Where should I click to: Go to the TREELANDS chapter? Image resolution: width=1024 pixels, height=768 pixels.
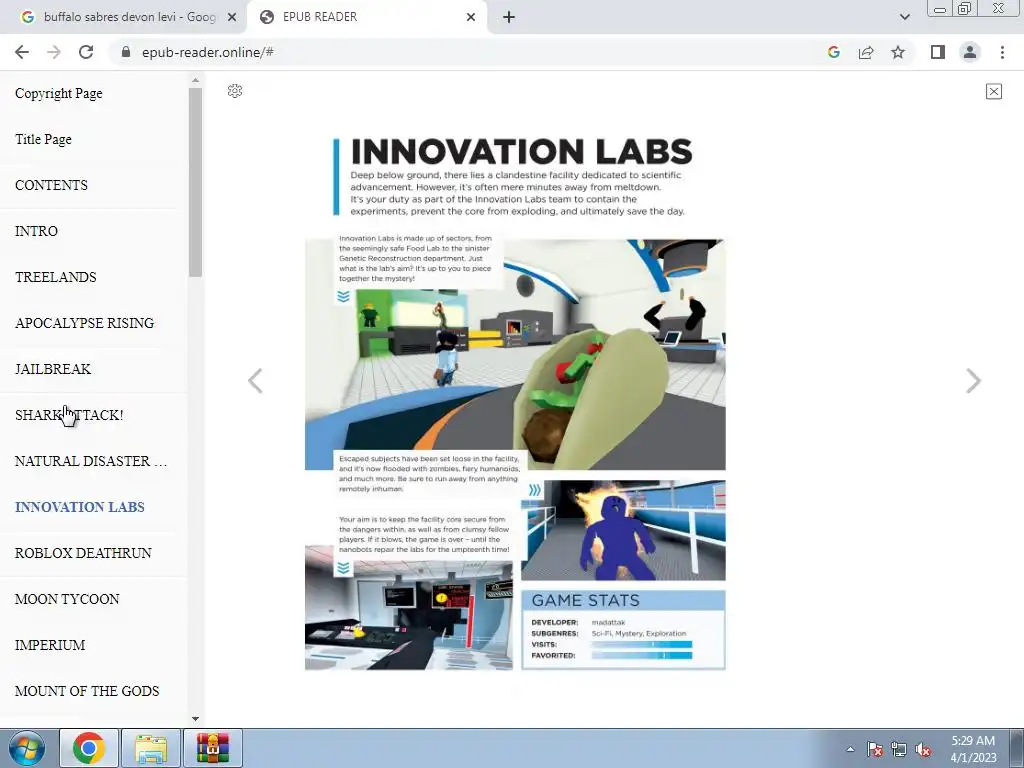56,277
